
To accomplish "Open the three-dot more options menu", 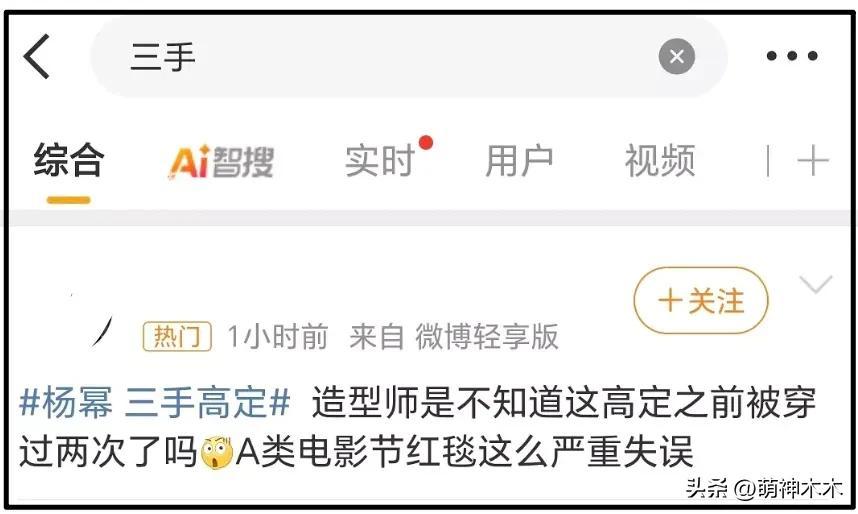I will pos(792,56).
